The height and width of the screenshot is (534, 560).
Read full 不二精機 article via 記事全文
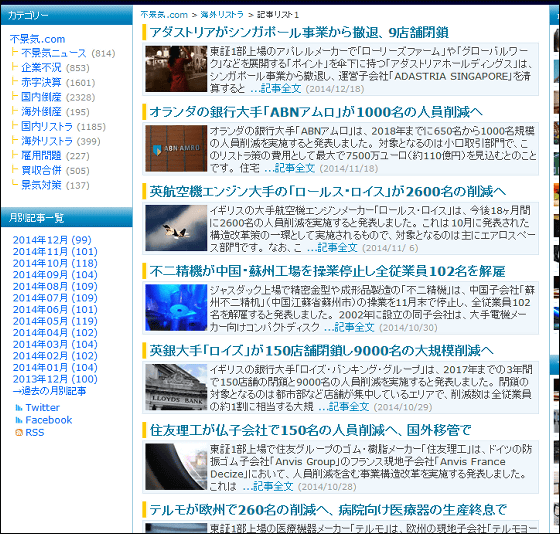coord(349,328)
